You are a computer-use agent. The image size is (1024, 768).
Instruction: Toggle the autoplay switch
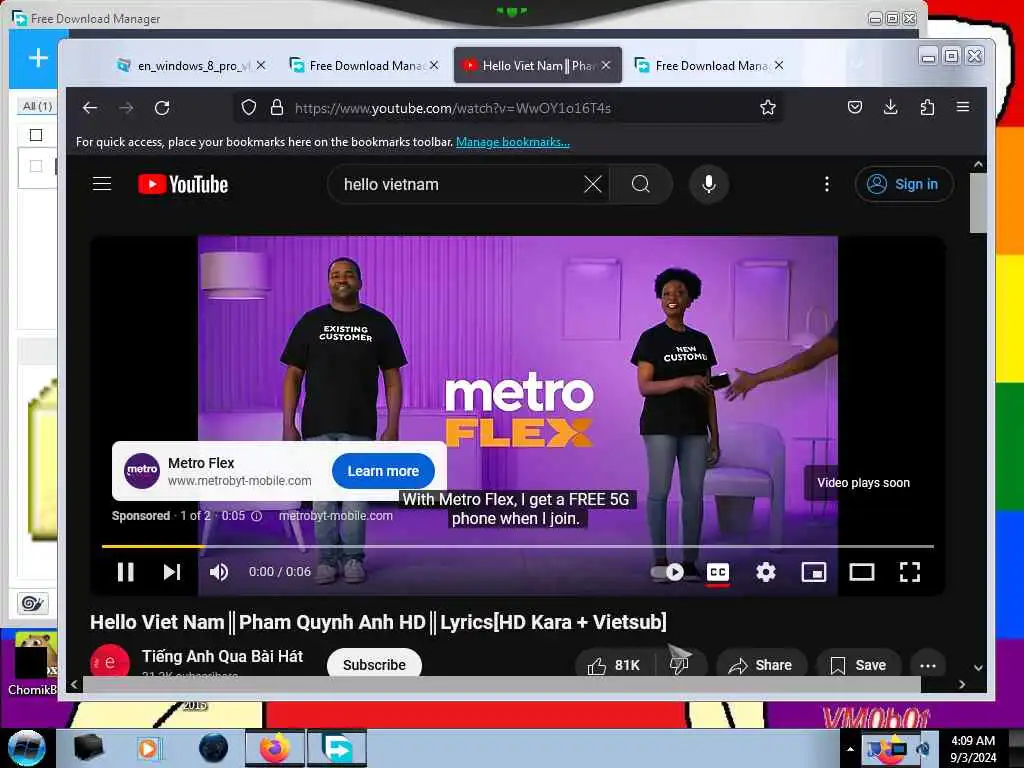click(x=667, y=572)
